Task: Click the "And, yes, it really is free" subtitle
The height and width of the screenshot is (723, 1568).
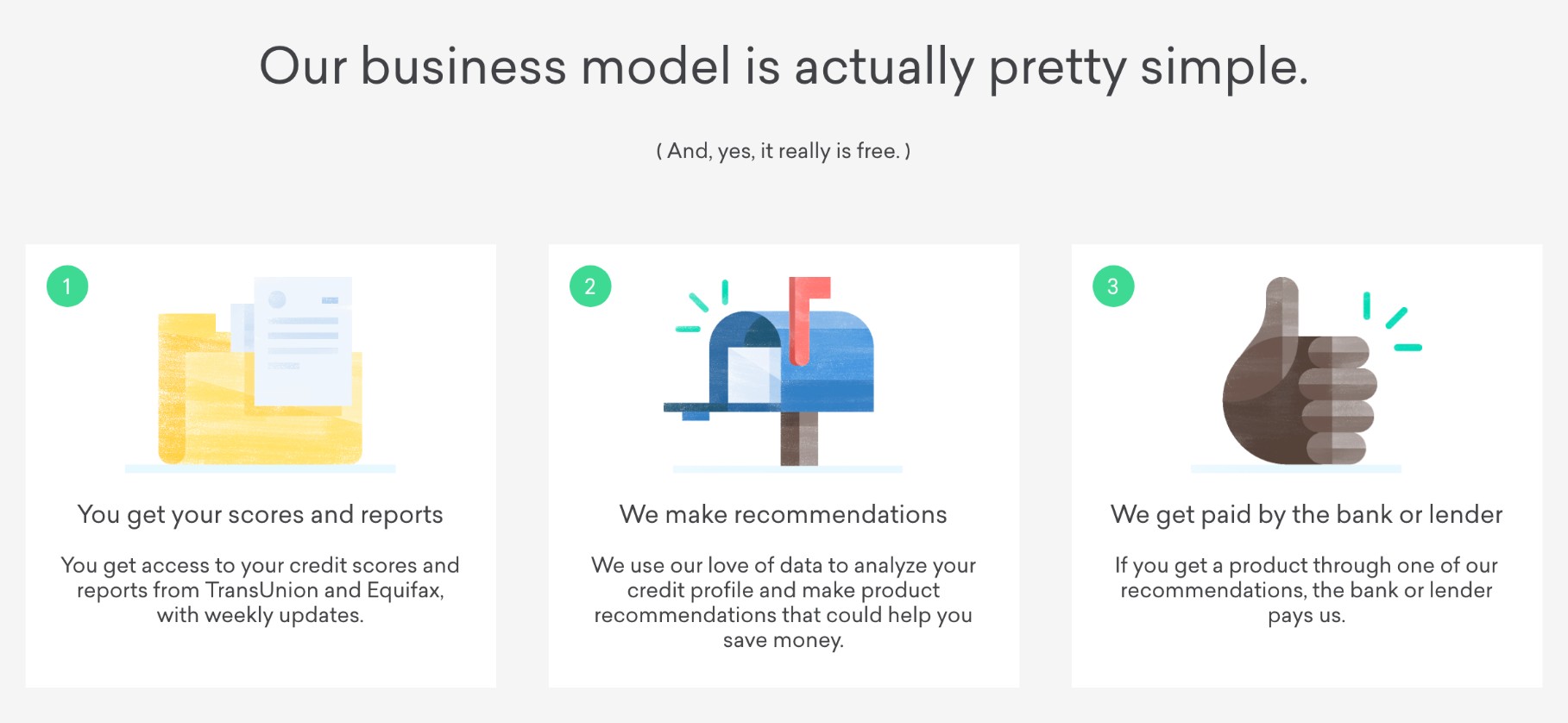Action: coord(783,151)
